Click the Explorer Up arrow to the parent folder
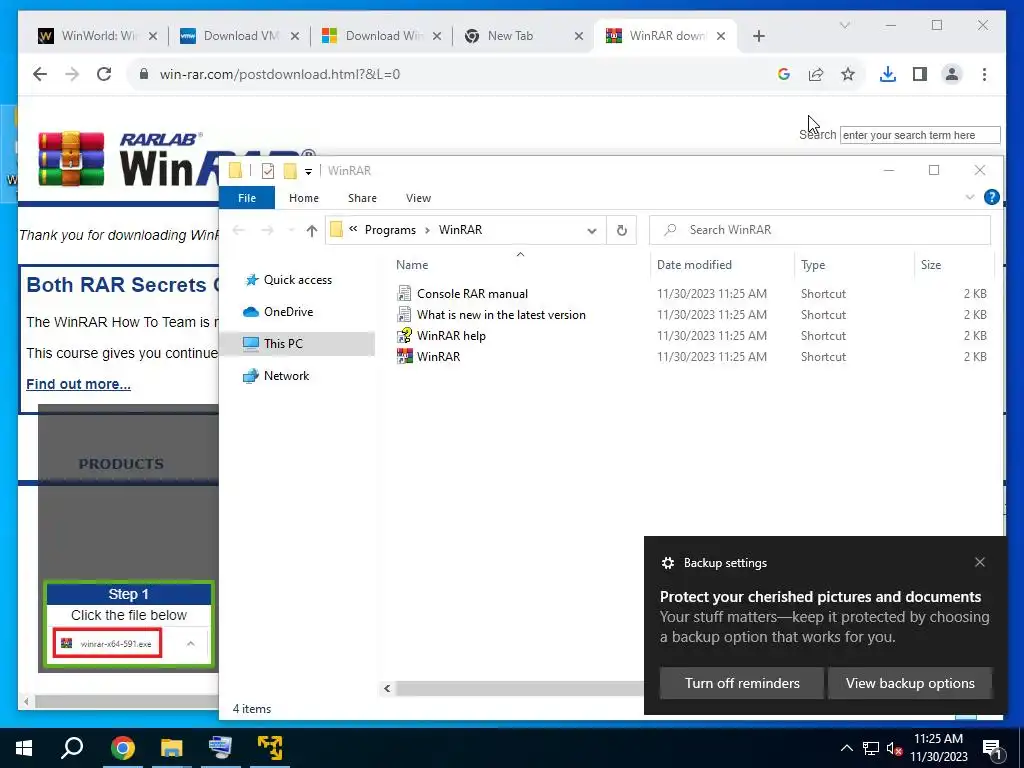This screenshot has width=1024, height=768. click(x=312, y=230)
